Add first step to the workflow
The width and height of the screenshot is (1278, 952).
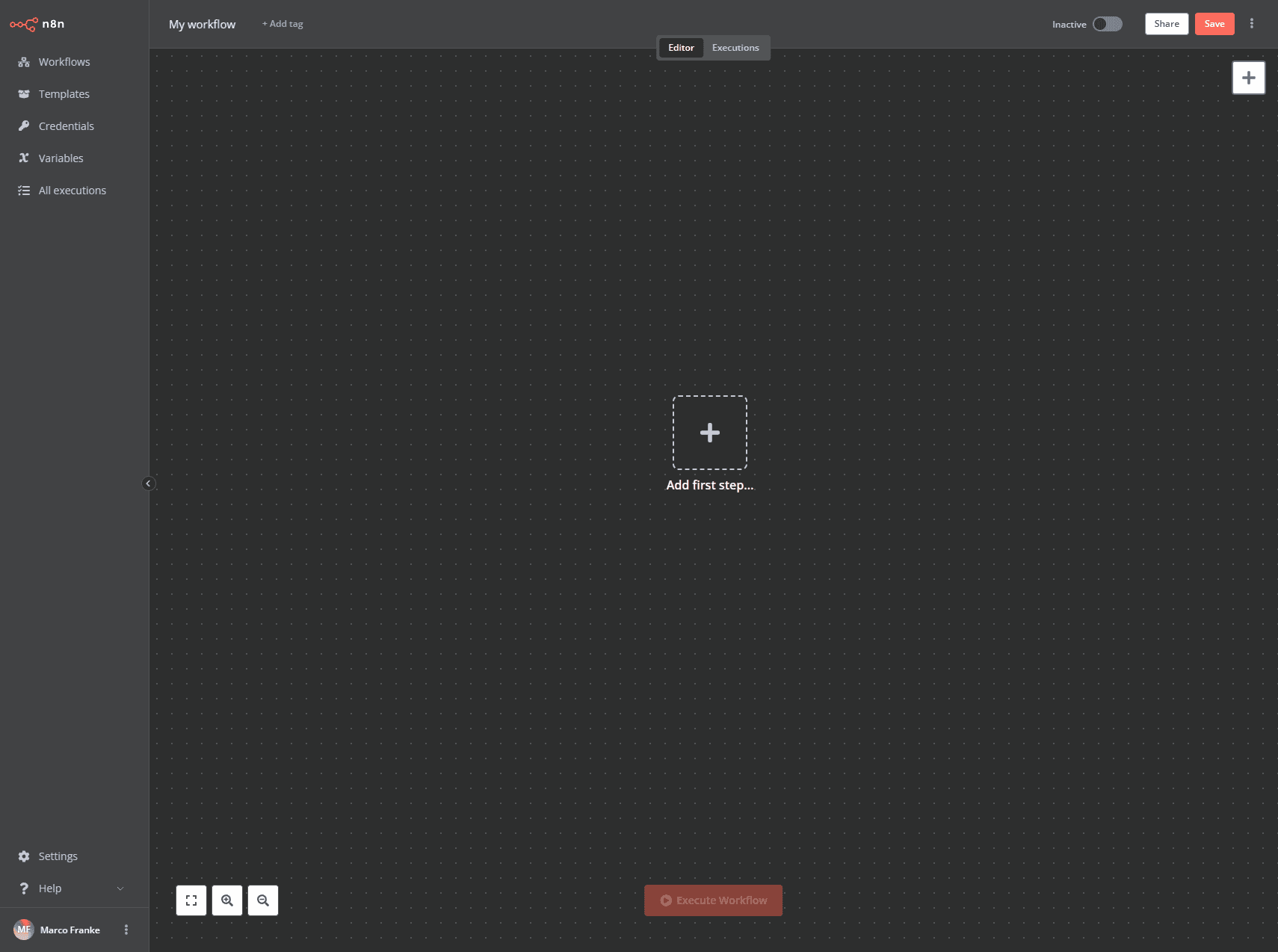[709, 432]
